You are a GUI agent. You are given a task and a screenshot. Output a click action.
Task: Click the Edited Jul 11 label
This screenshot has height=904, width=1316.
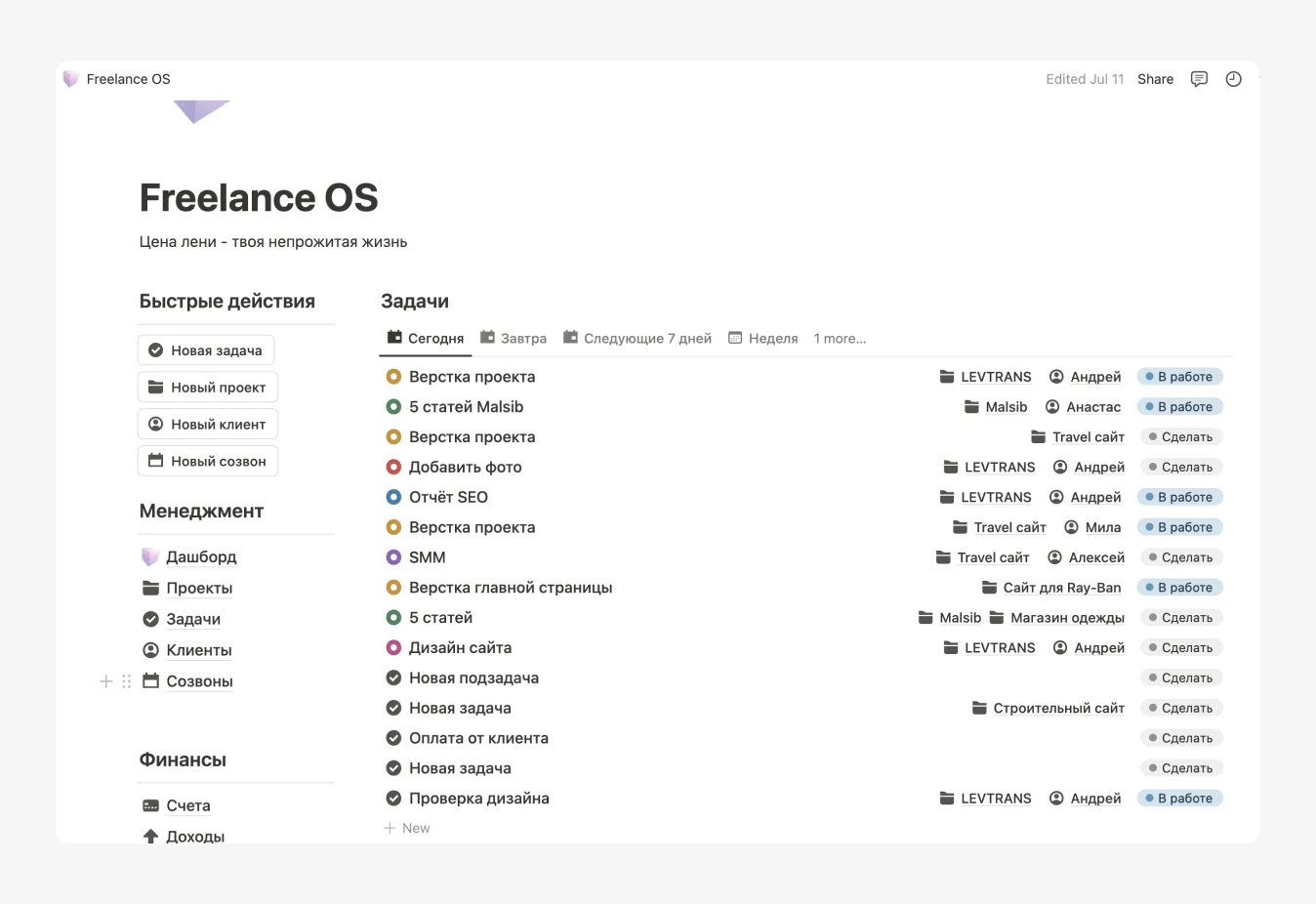(1085, 79)
